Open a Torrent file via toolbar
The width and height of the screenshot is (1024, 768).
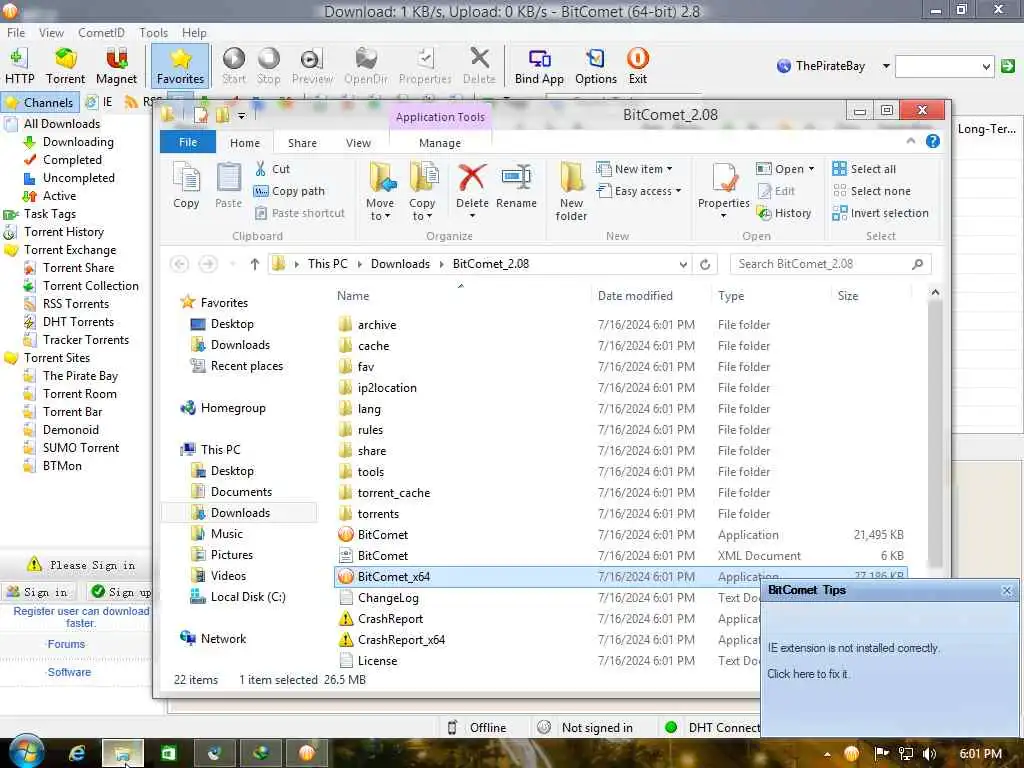pyautogui.click(x=65, y=65)
